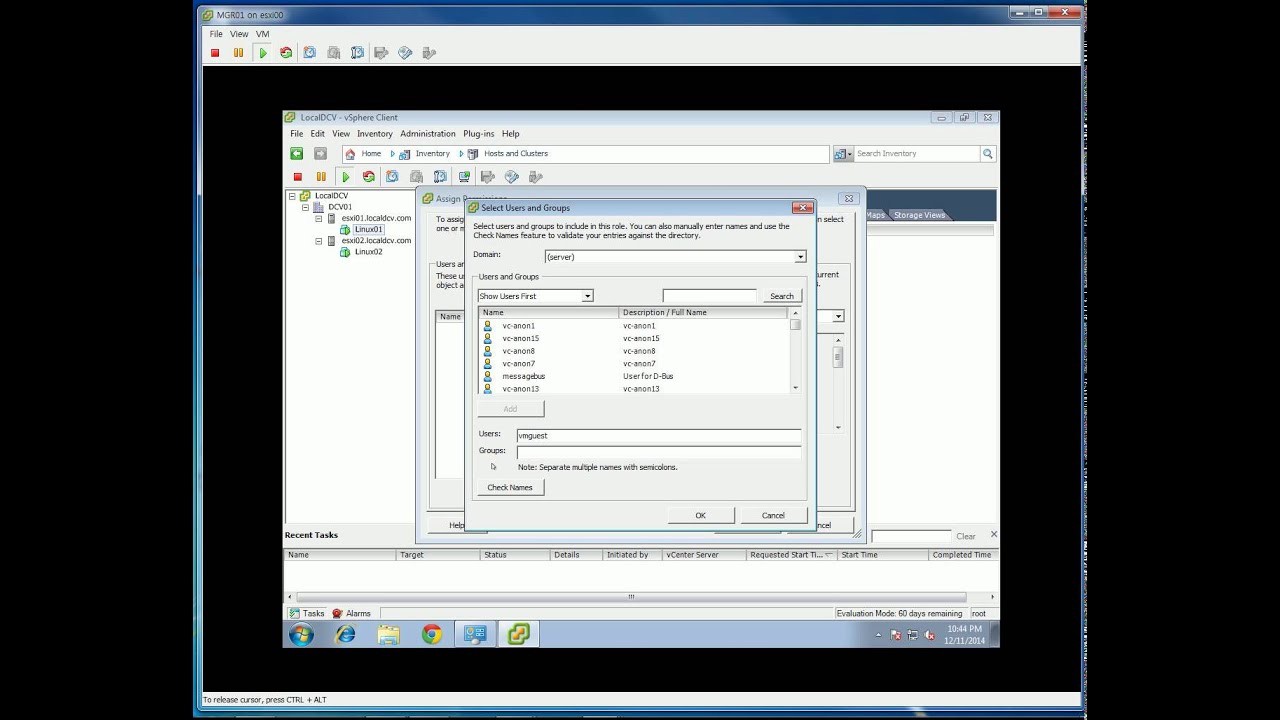Click the floppy connect icon in the MGR01 console toolbar
The height and width of the screenshot is (720, 1280).
381,53
